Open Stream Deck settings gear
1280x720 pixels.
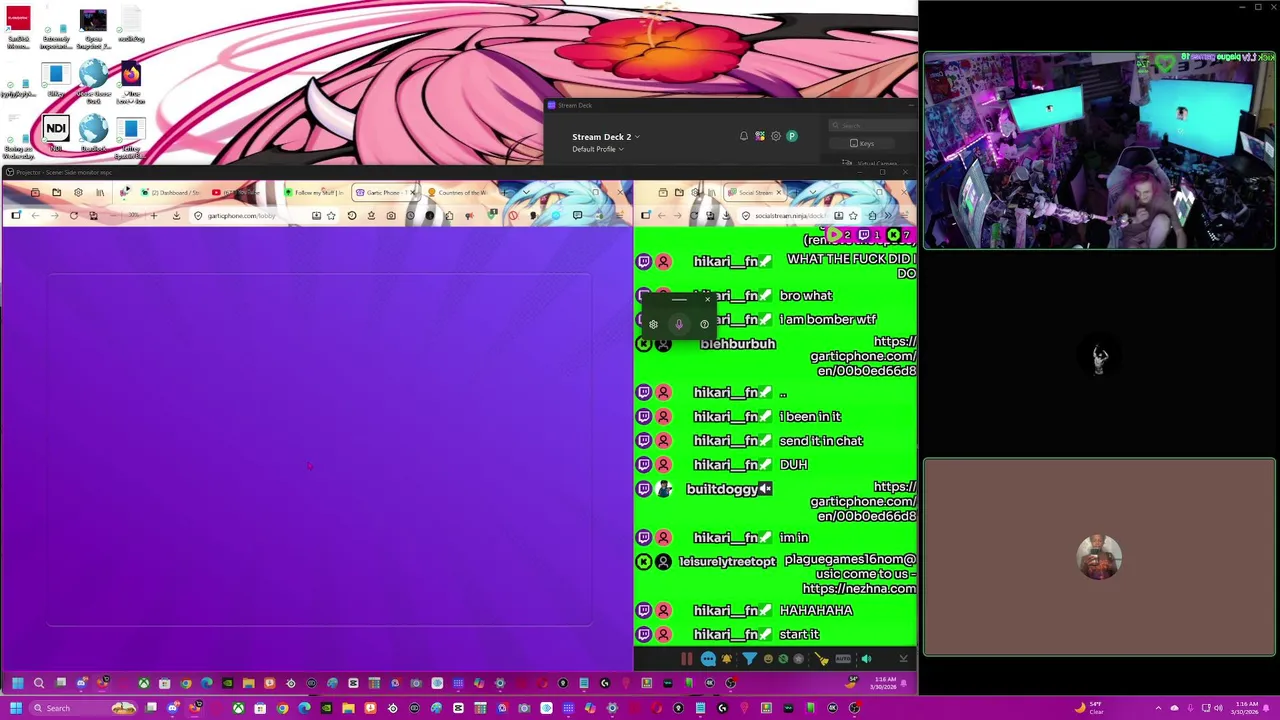point(776,136)
